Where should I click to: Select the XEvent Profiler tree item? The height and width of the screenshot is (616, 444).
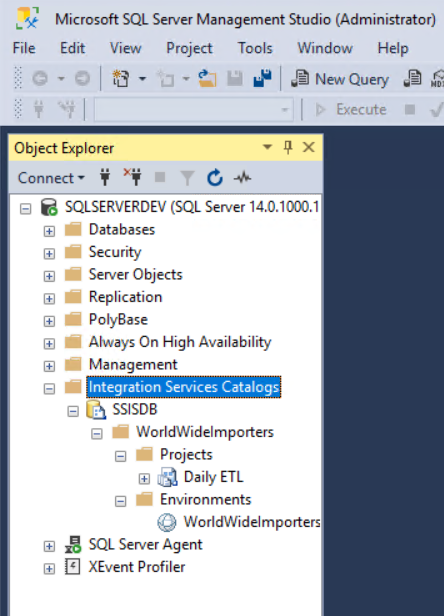click(137, 567)
